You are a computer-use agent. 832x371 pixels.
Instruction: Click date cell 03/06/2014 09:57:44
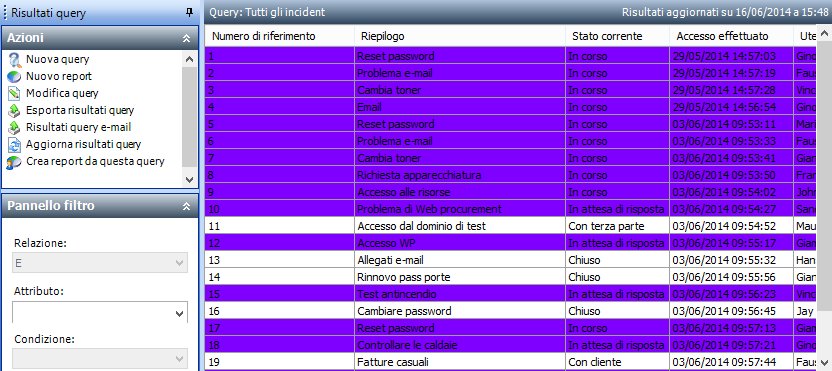tap(732, 362)
